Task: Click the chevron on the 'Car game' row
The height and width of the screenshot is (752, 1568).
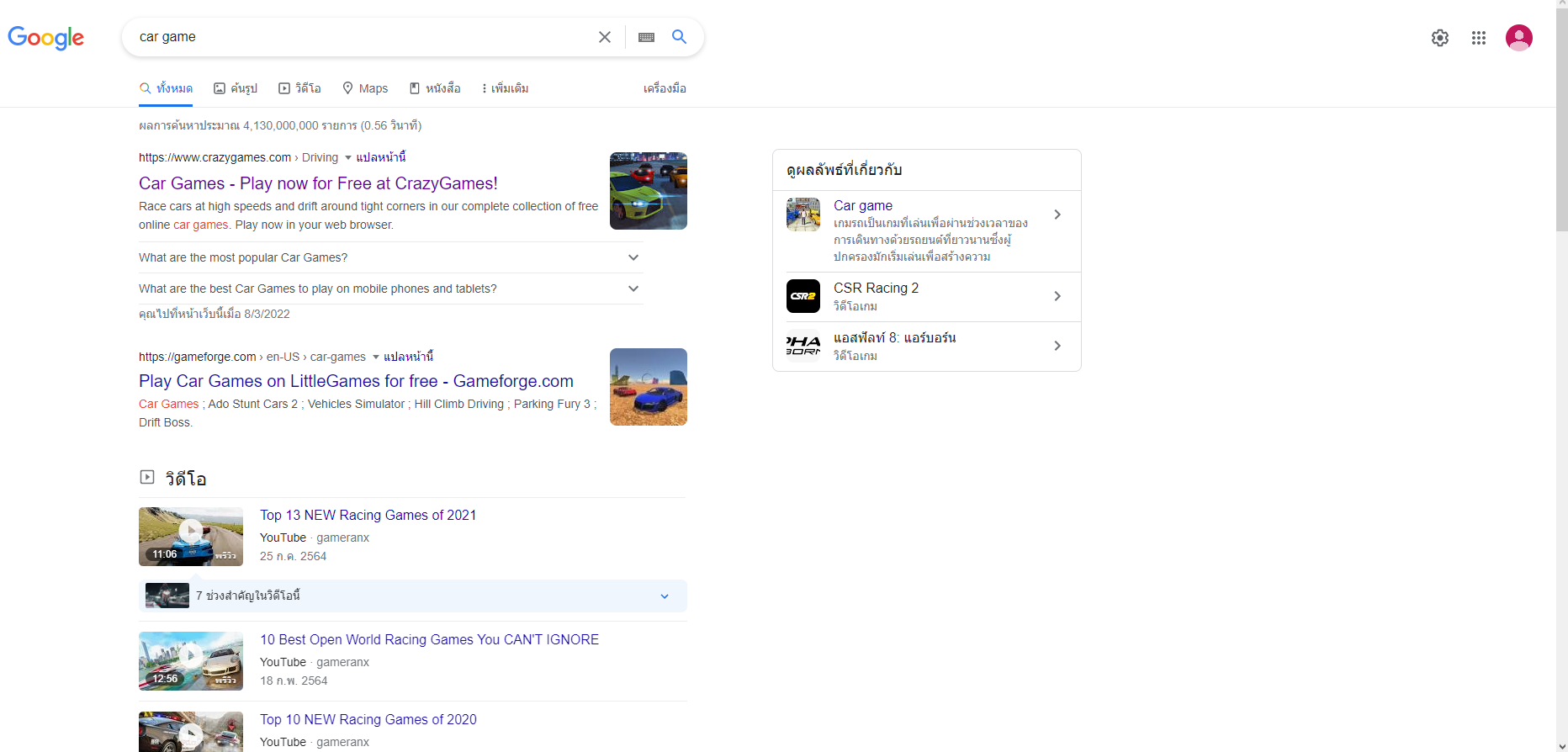Action: point(1057,214)
